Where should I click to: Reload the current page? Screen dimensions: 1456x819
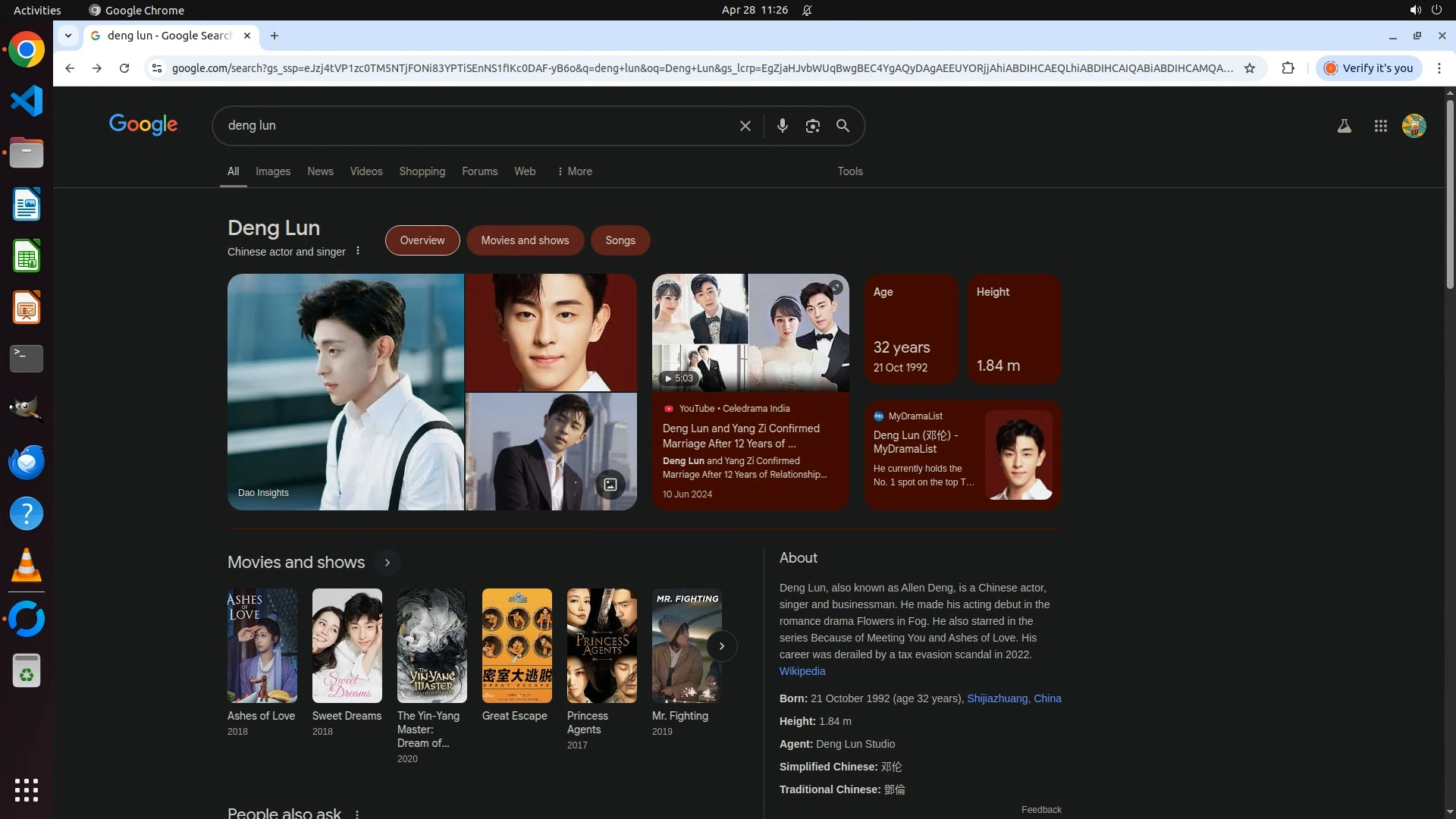[x=124, y=68]
